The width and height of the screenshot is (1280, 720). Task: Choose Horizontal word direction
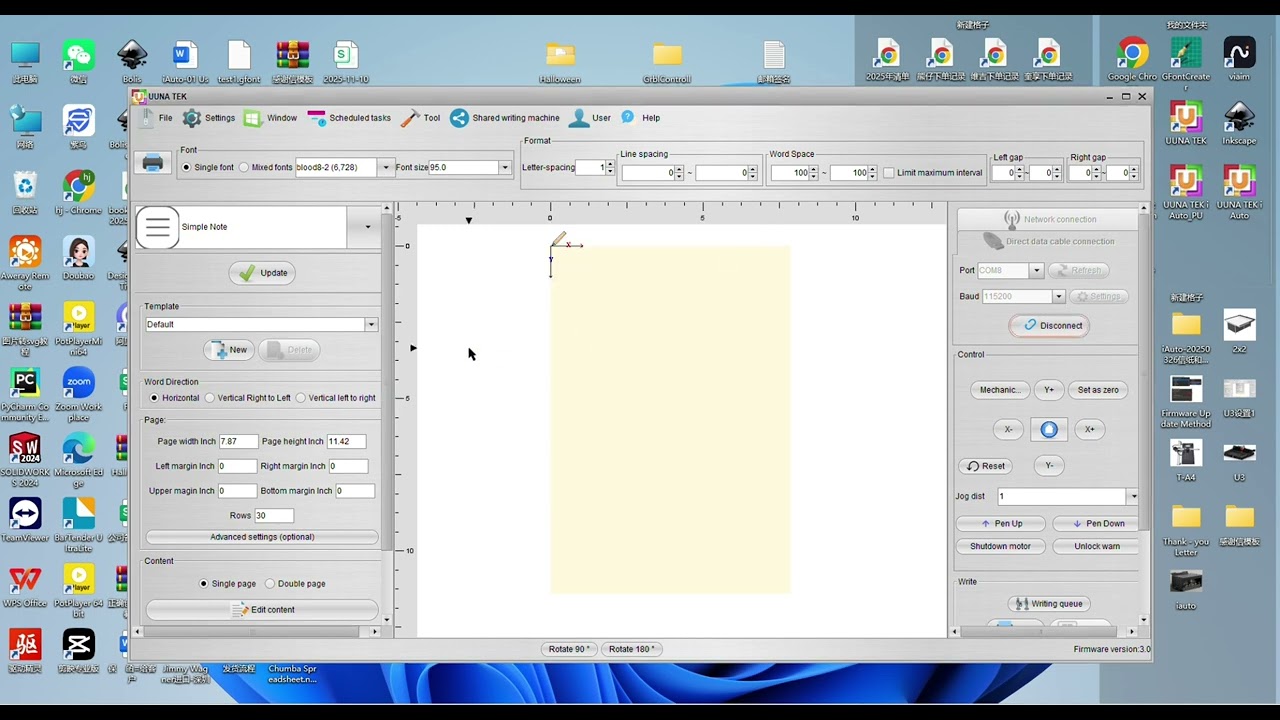(154, 398)
